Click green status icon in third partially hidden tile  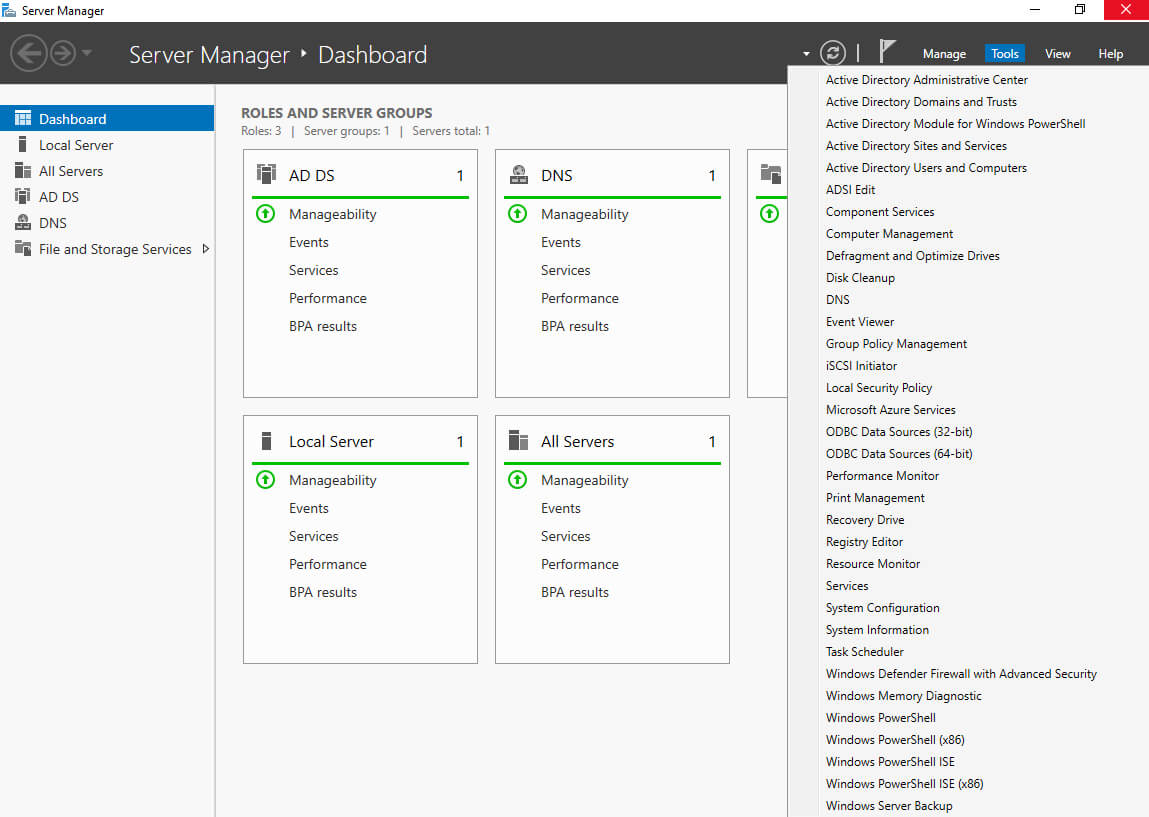tap(769, 214)
